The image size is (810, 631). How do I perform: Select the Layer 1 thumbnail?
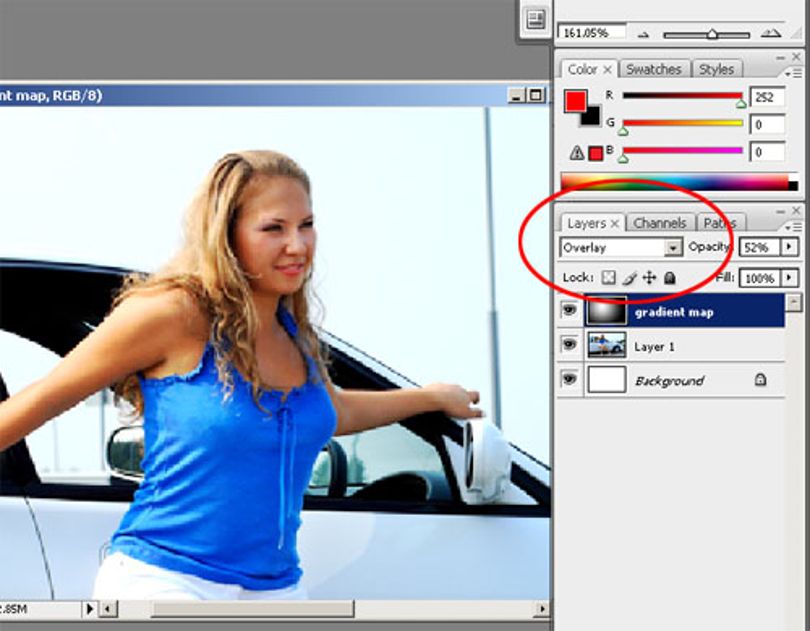point(607,345)
